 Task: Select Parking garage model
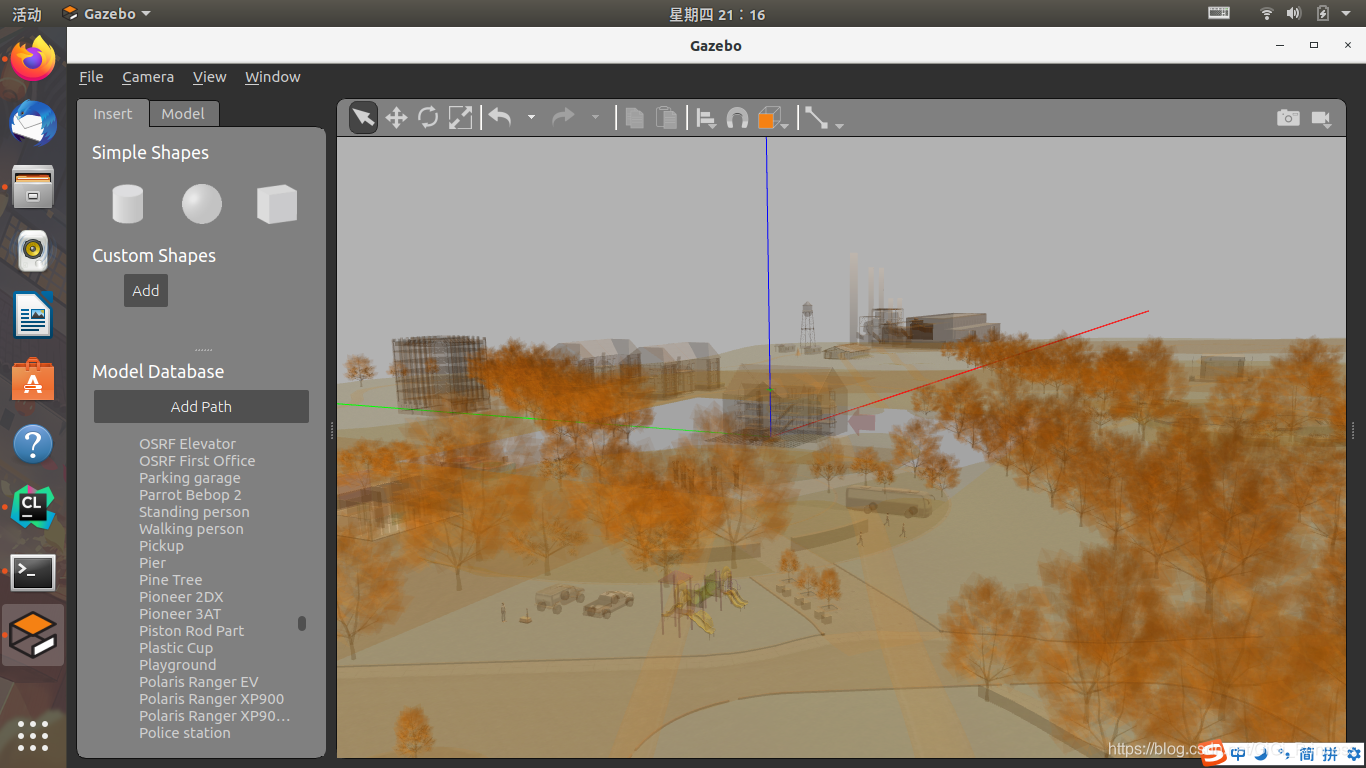click(x=190, y=478)
